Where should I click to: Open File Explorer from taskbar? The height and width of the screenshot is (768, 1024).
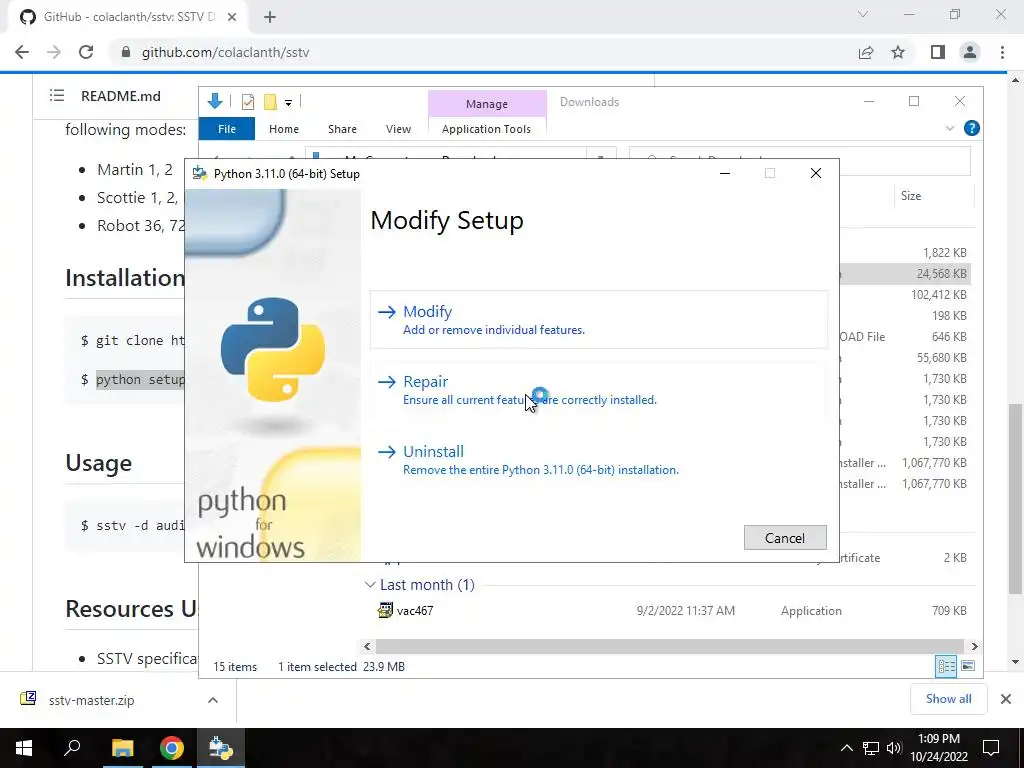coord(122,748)
